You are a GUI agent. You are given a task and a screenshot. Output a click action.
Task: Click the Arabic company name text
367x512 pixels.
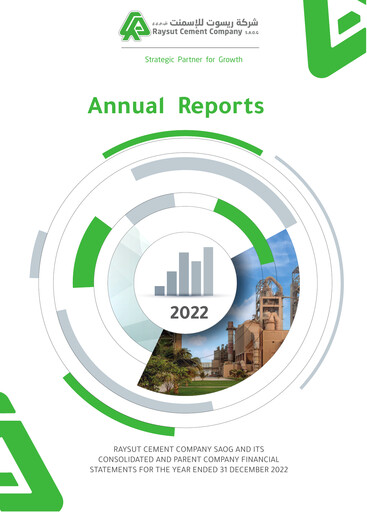point(214,22)
